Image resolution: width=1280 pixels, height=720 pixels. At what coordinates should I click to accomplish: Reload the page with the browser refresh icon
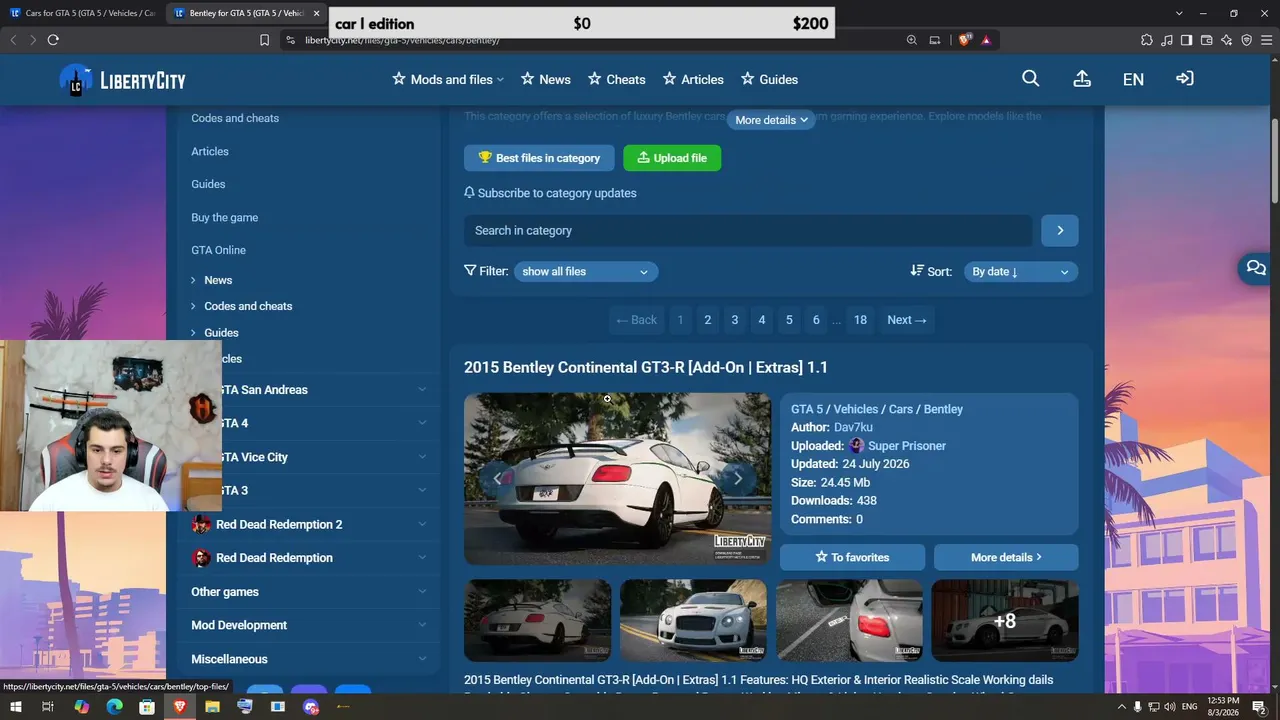point(53,40)
